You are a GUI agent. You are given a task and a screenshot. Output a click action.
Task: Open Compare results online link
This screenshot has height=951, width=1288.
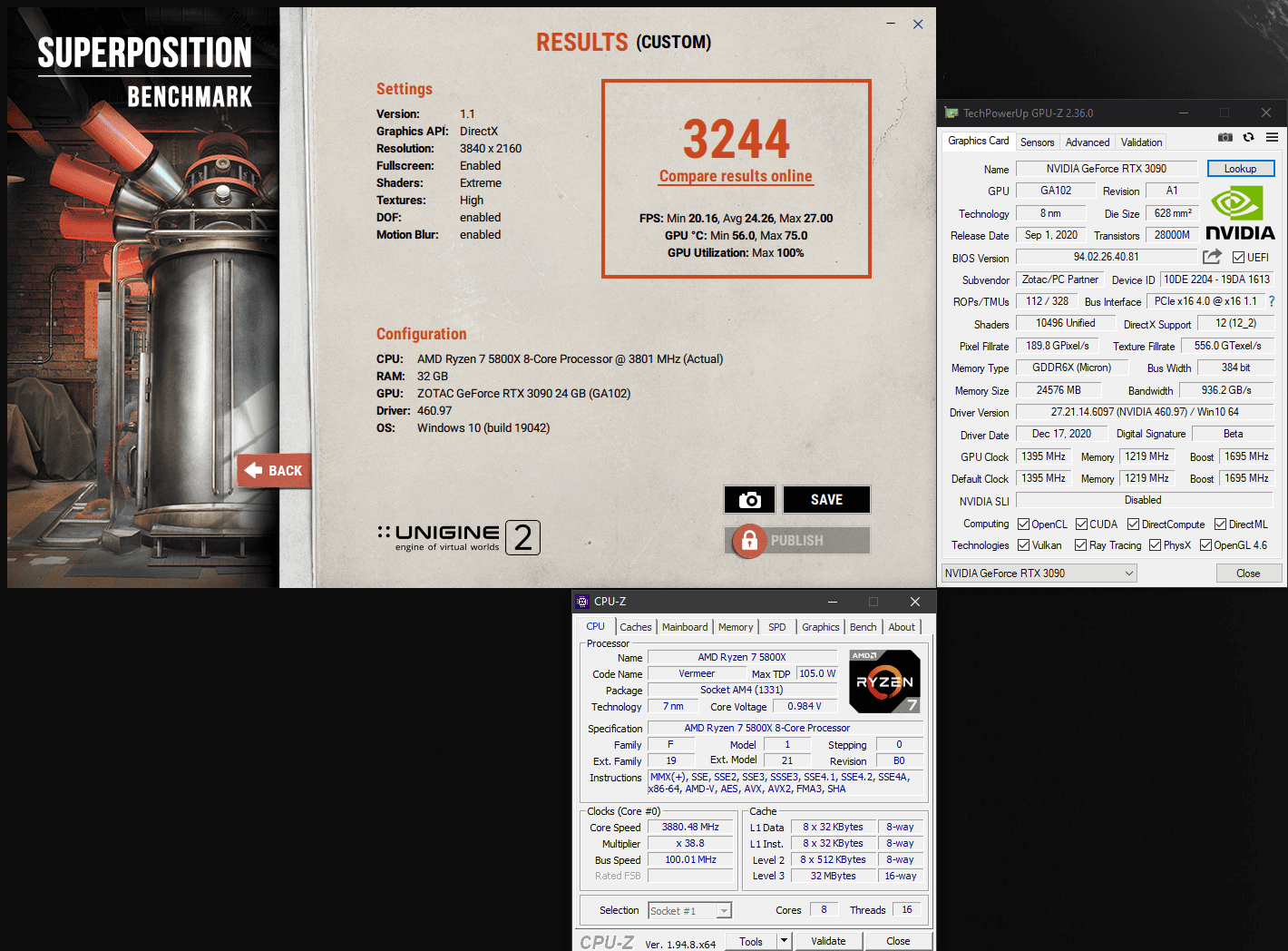click(x=736, y=176)
